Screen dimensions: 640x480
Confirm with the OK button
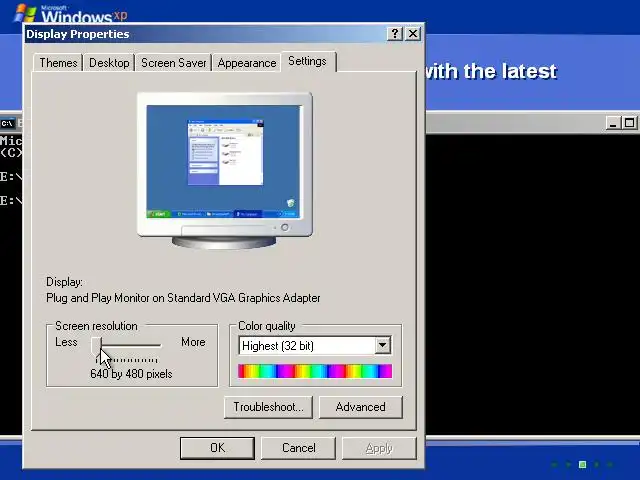tap(217, 448)
